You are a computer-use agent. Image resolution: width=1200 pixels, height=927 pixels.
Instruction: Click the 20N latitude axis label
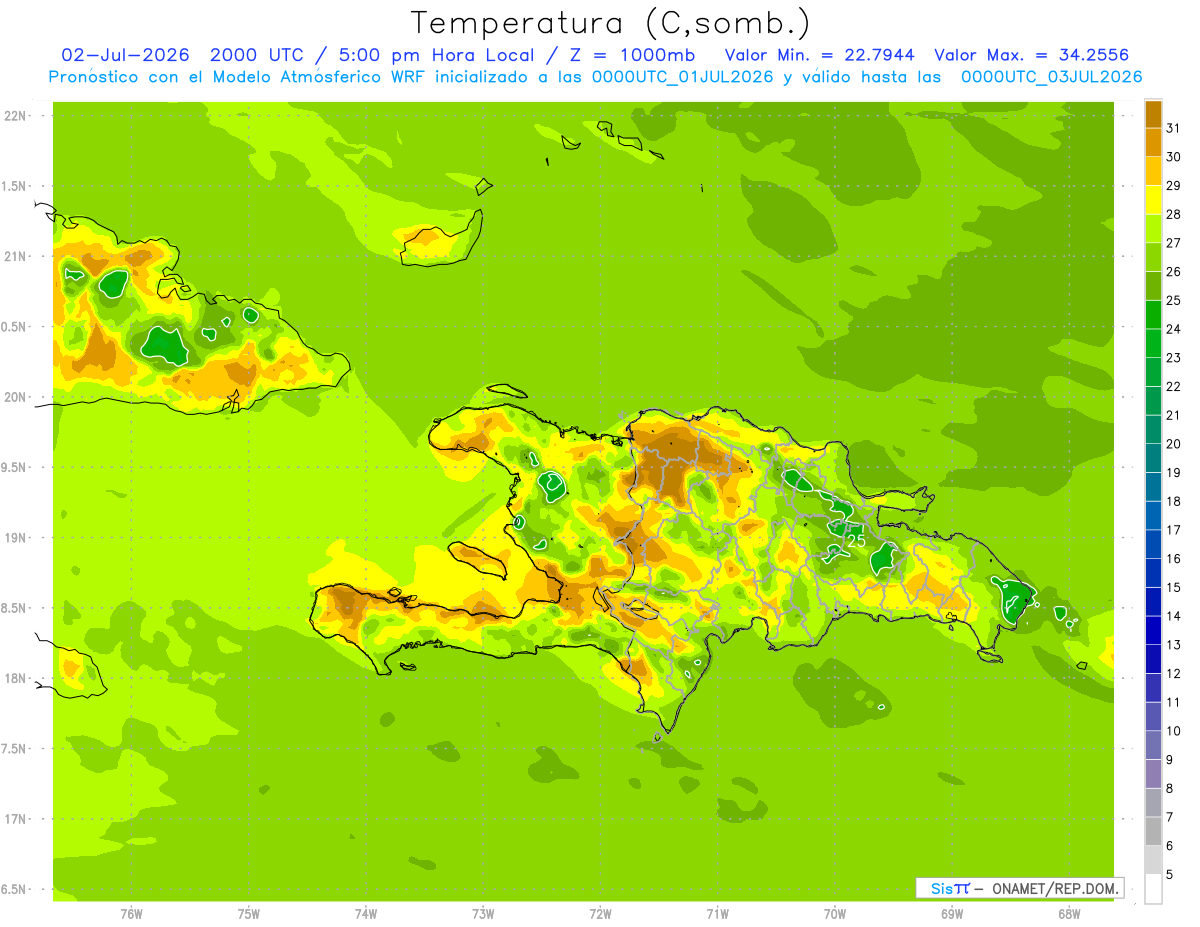[15, 397]
